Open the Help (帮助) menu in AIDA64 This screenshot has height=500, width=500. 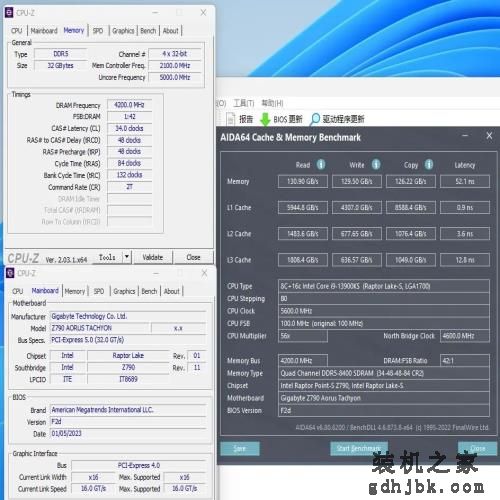tap(272, 103)
